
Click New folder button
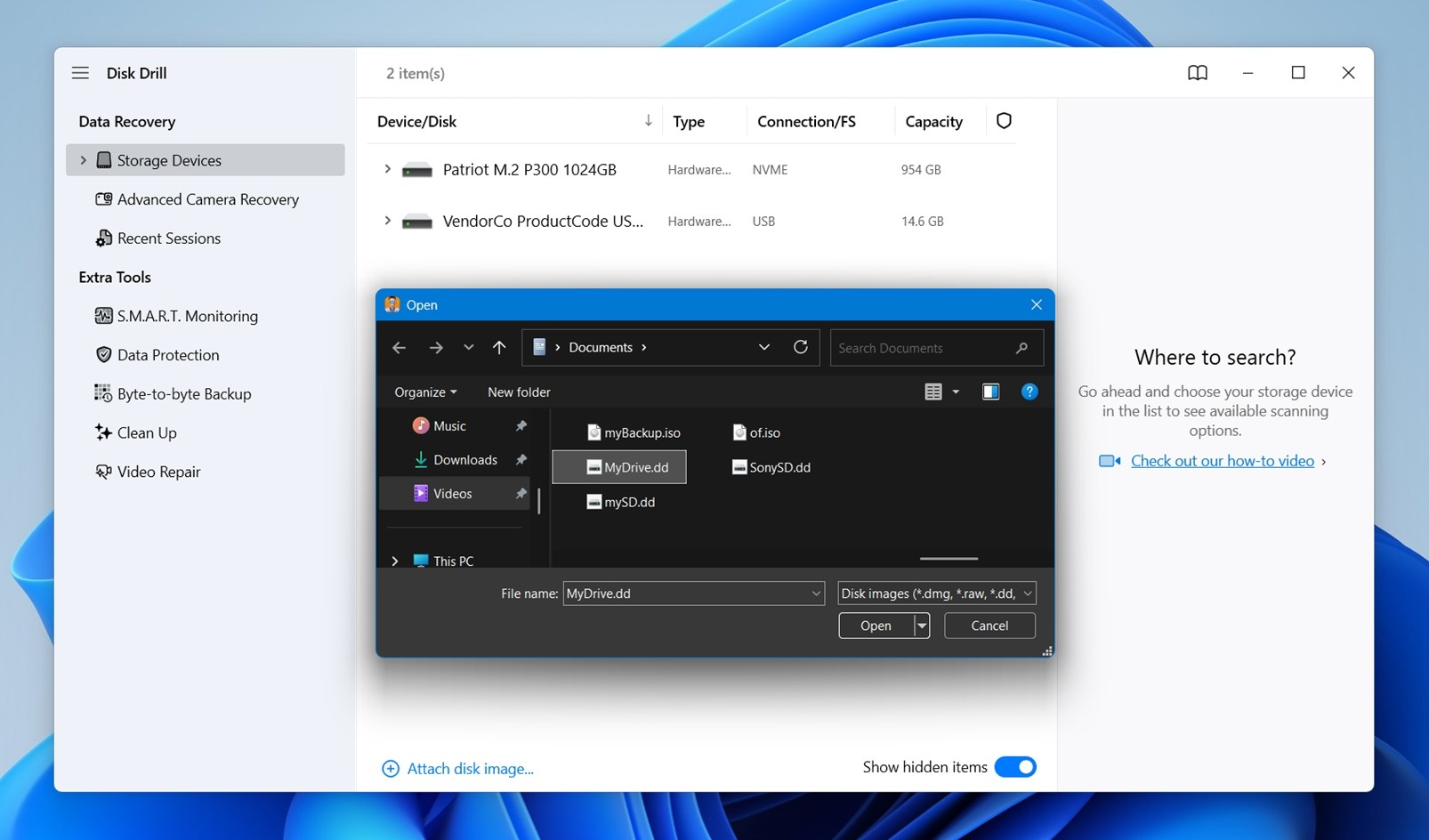[519, 392]
